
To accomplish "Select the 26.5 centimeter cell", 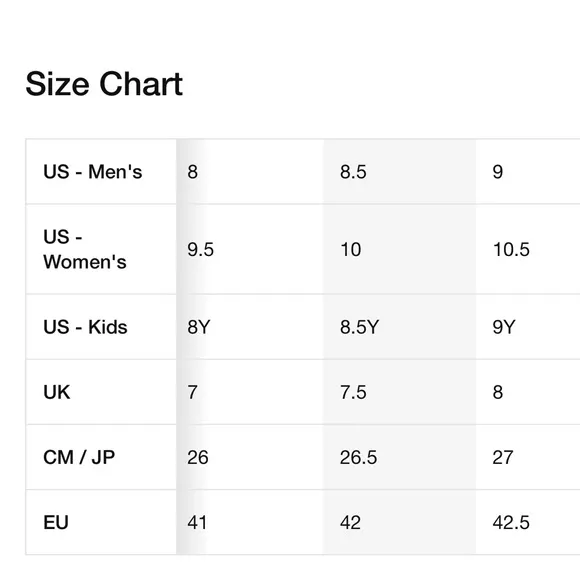I will pos(400,457).
